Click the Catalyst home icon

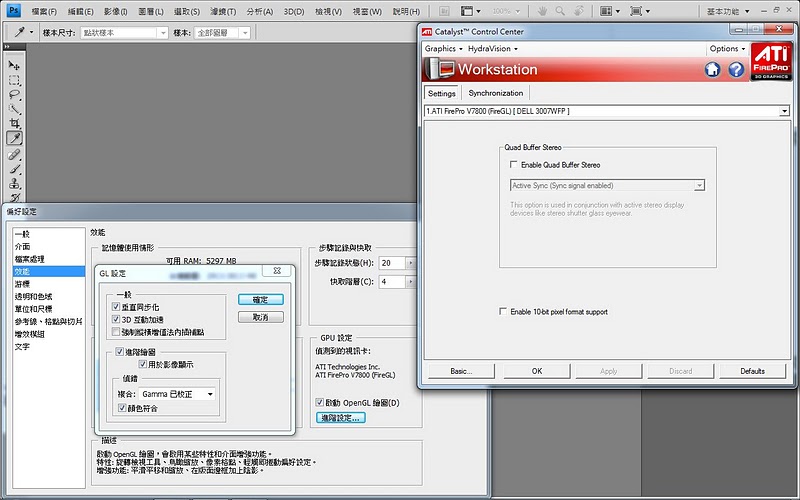pos(712,69)
